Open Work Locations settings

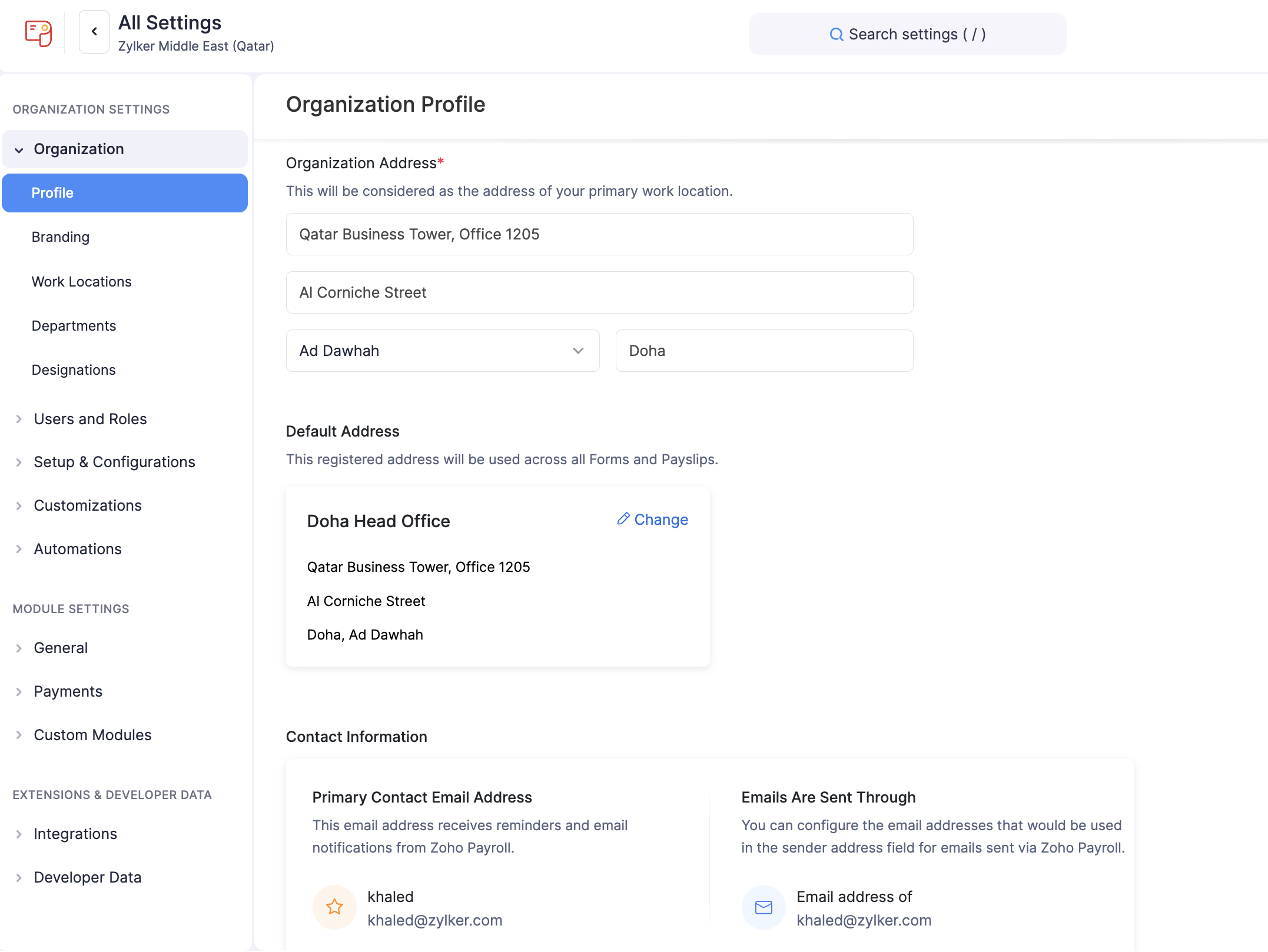[82, 281]
